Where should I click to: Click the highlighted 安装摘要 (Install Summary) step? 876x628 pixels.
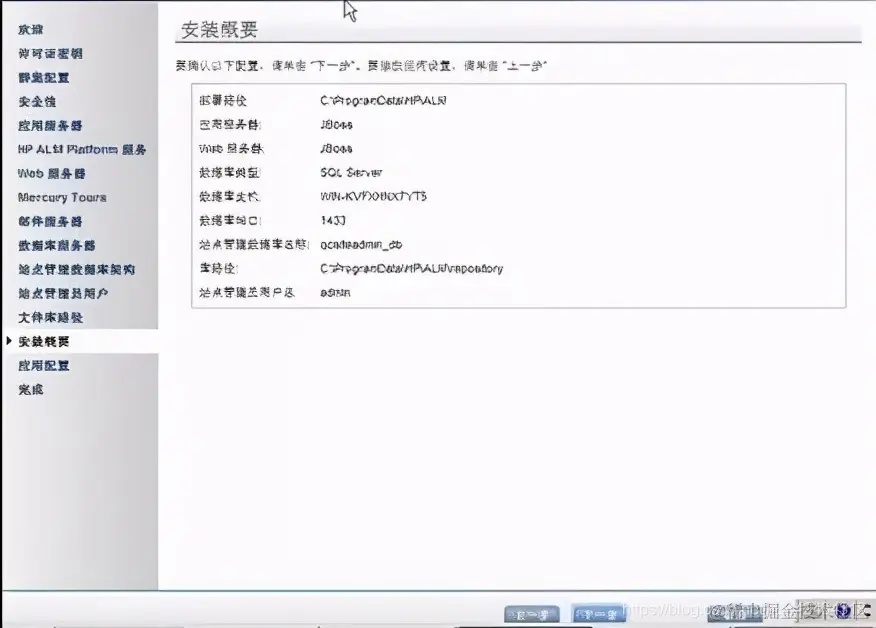46,341
